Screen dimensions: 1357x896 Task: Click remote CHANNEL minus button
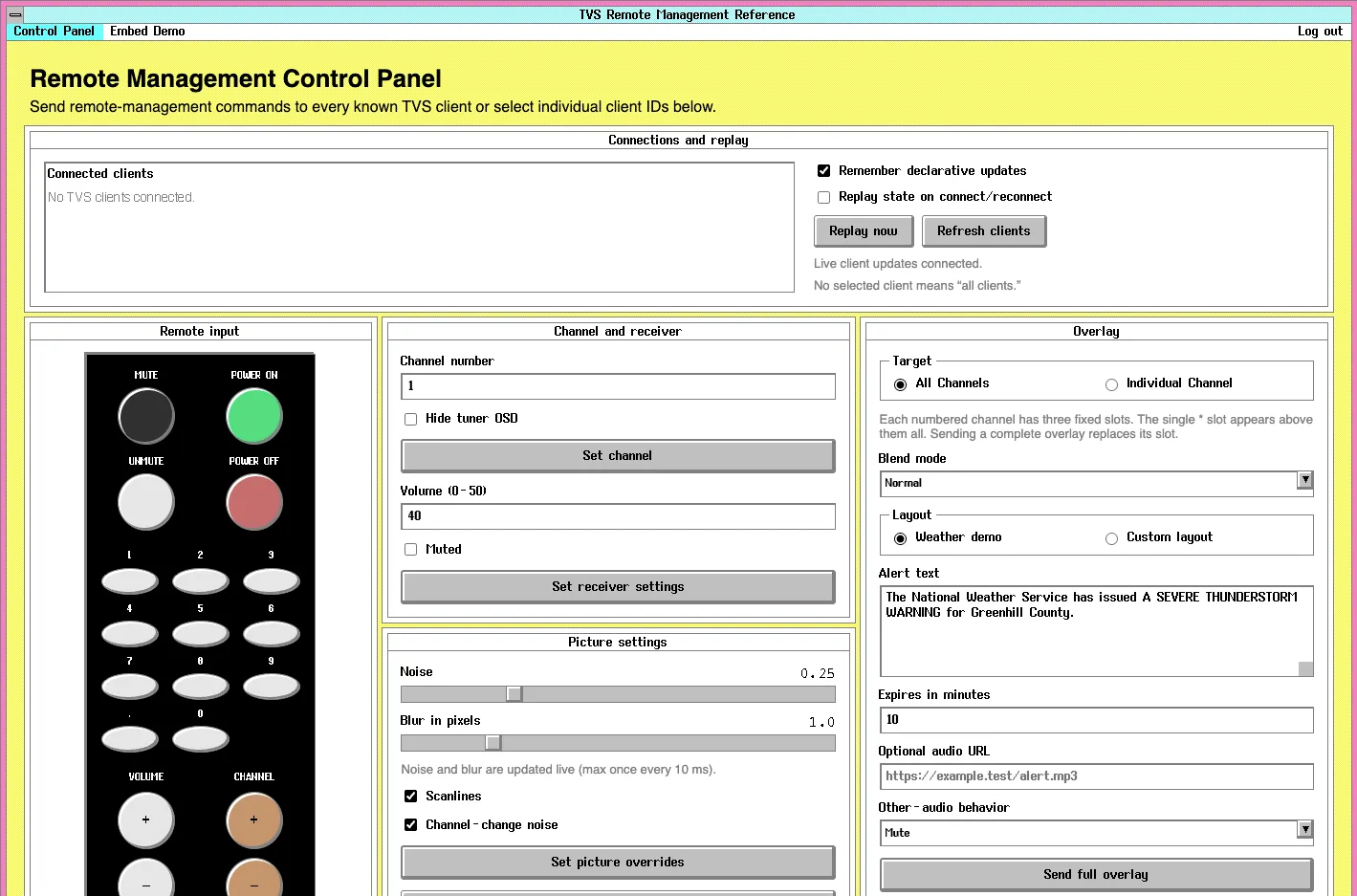tap(254, 878)
